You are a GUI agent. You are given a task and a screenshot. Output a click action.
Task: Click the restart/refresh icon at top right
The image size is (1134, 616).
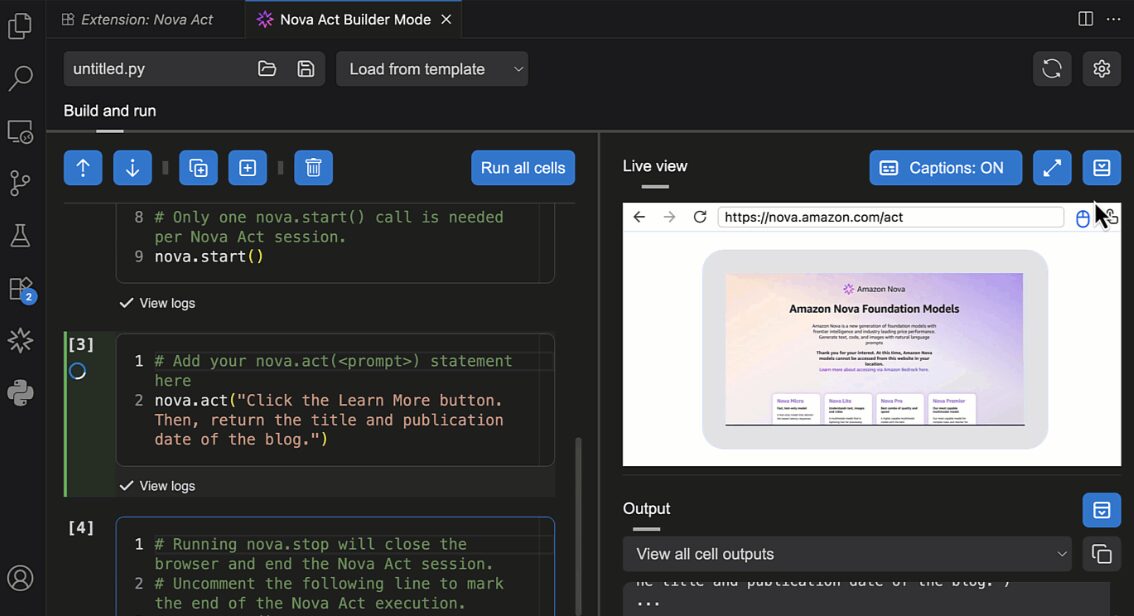[1052, 69]
